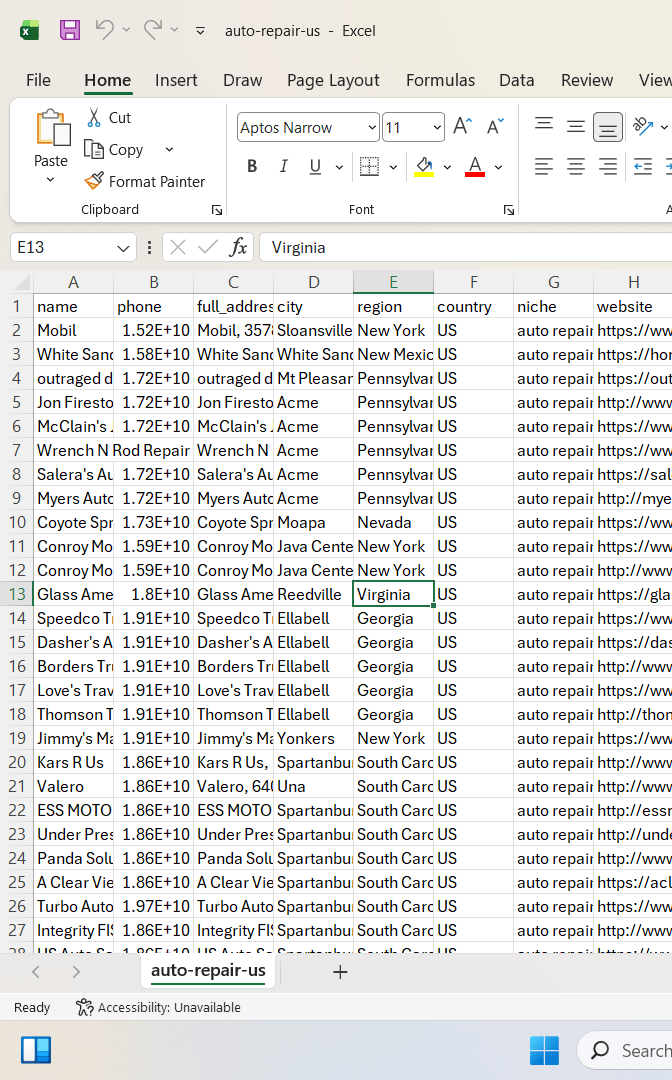672x1080 pixels.
Task: Expand the Fill Color palette arrow
Action: point(447,167)
